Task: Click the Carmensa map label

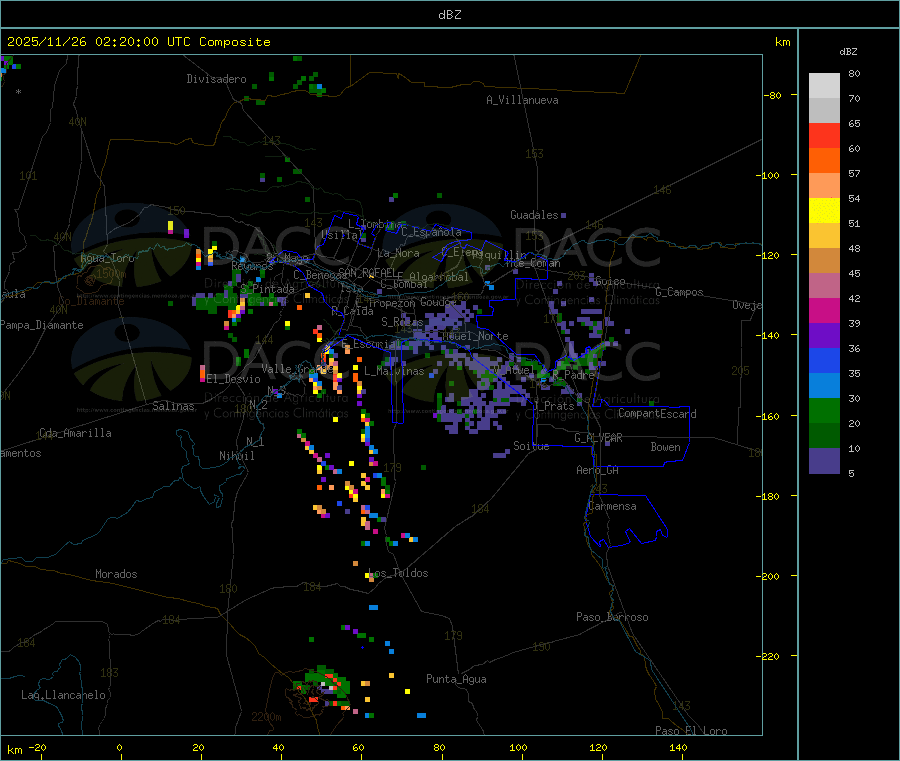Action: (x=612, y=506)
